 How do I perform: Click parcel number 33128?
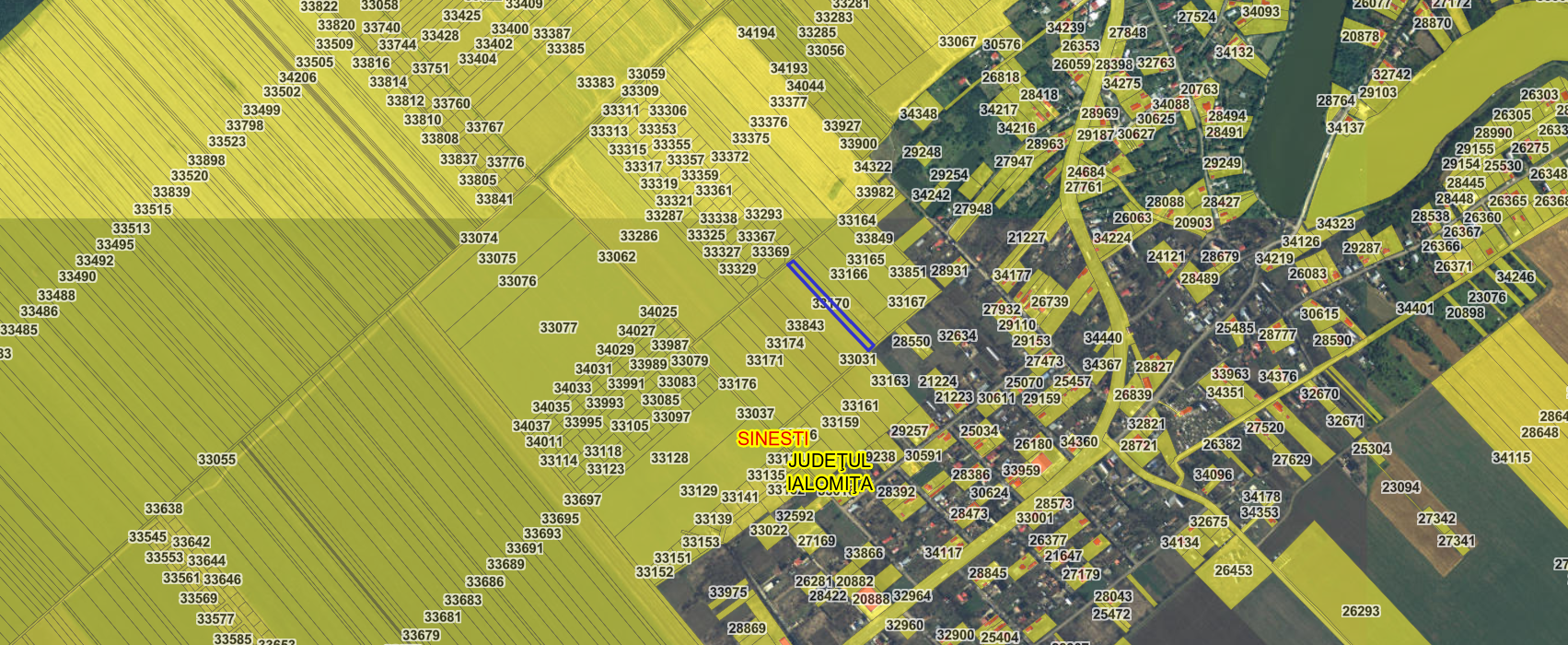pyautogui.click(x=669, y=458)
